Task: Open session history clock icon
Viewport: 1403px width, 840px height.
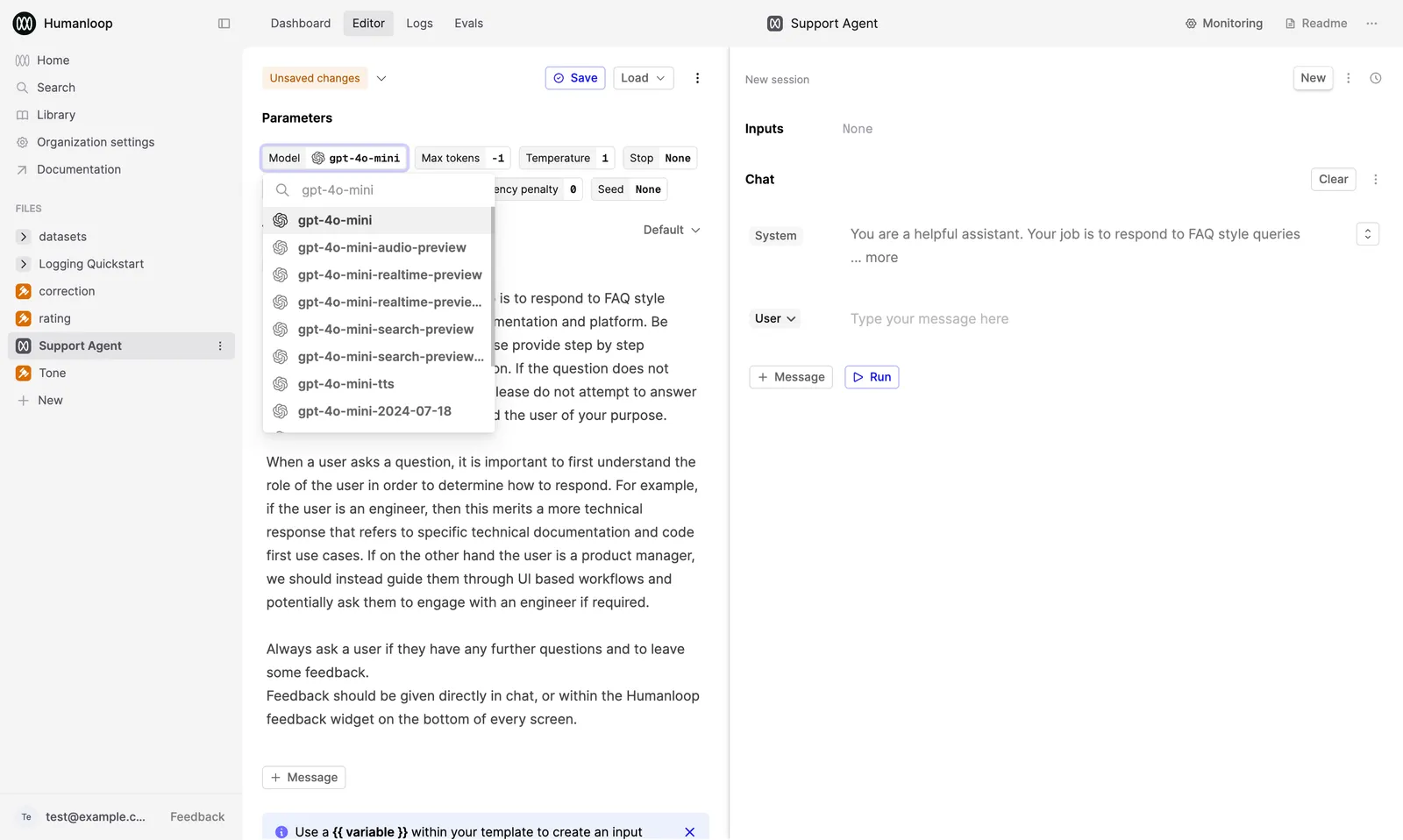Action: [1376, 78]
